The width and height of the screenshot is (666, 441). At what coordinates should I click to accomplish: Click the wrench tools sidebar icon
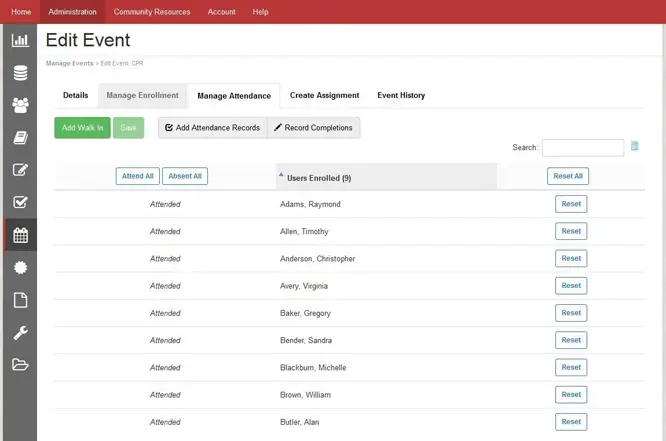coord(19,333)
